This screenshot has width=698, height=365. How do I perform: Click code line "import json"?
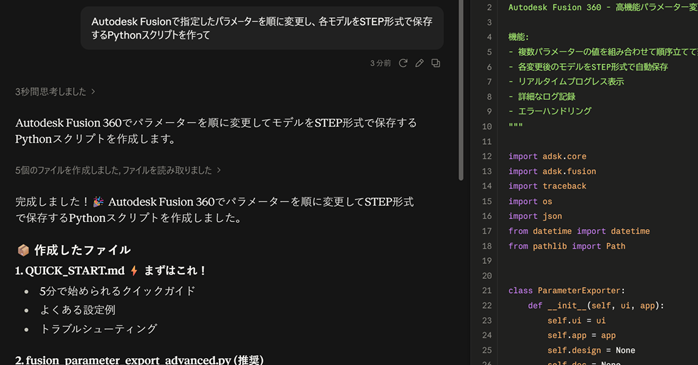[535, 216]
